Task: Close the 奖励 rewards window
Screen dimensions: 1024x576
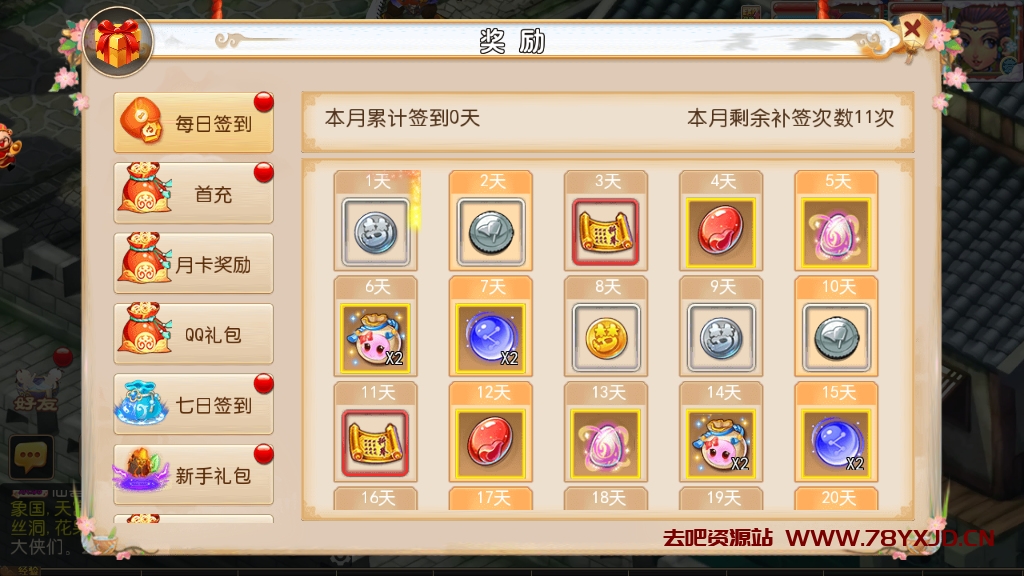Action: tap(912, 30)
